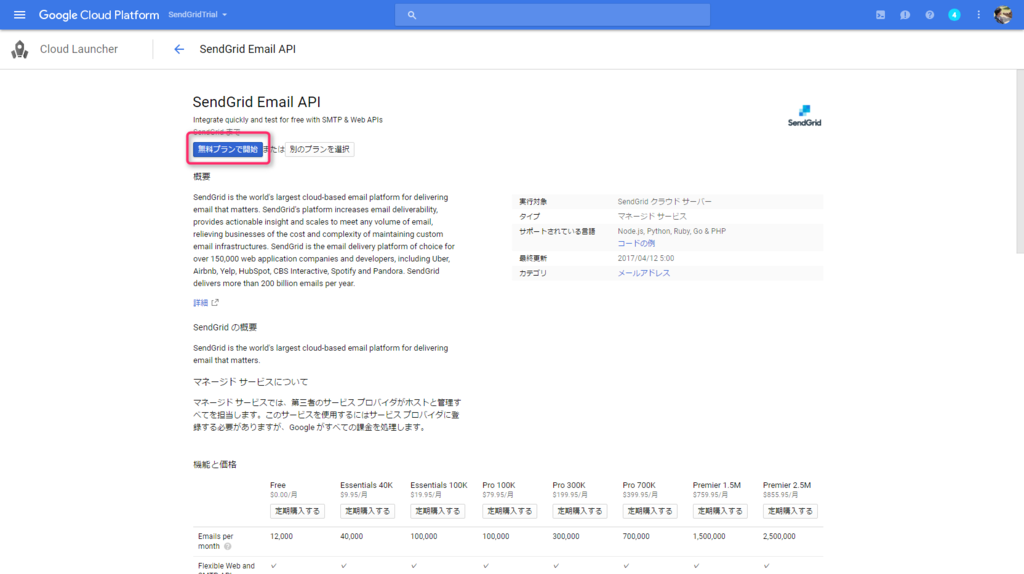Open the メールアドレス category link
The width and height of the screenshot is (1024, 574).
644,273
